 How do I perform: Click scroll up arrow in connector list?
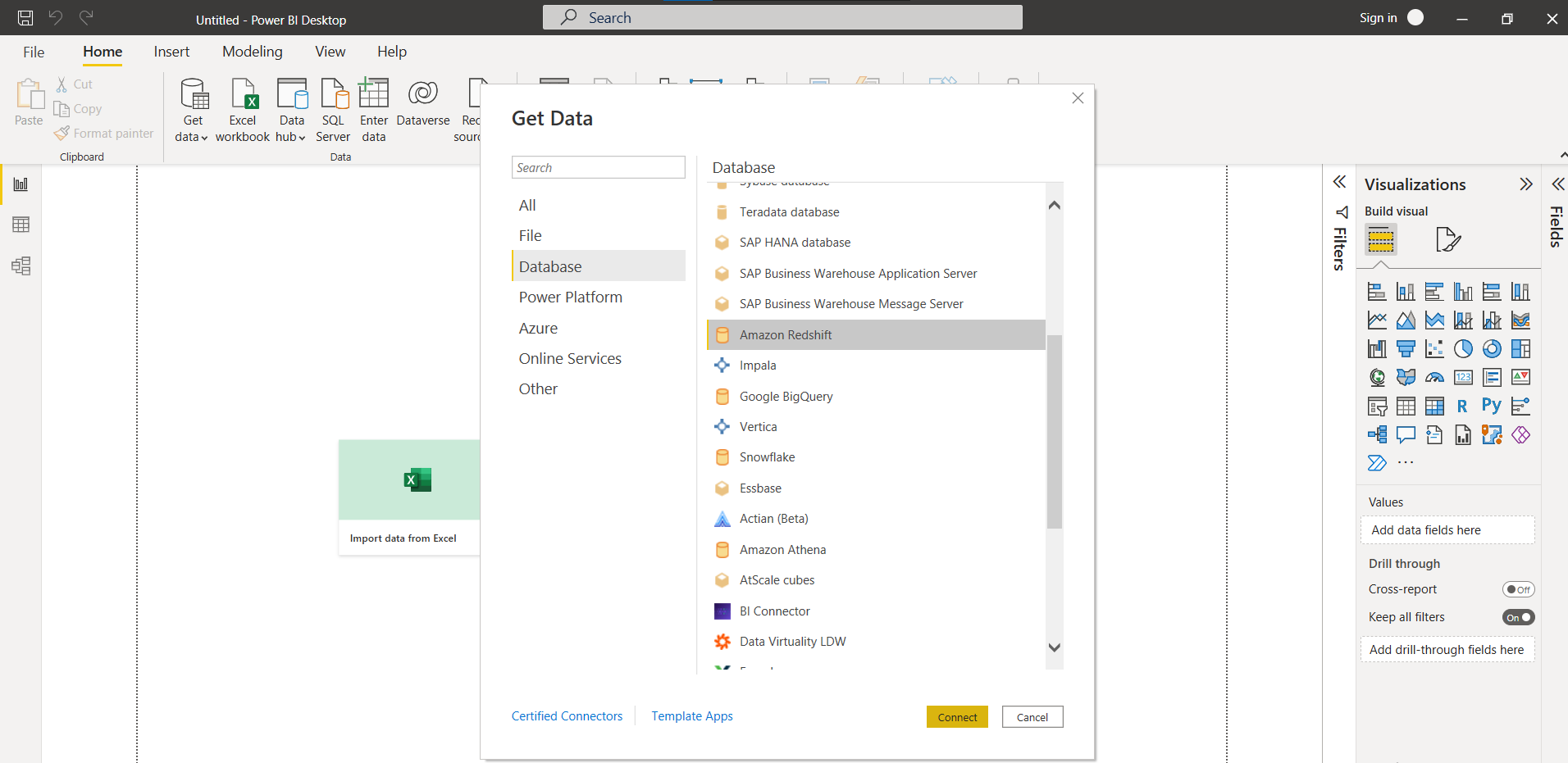pos(1055,205)
